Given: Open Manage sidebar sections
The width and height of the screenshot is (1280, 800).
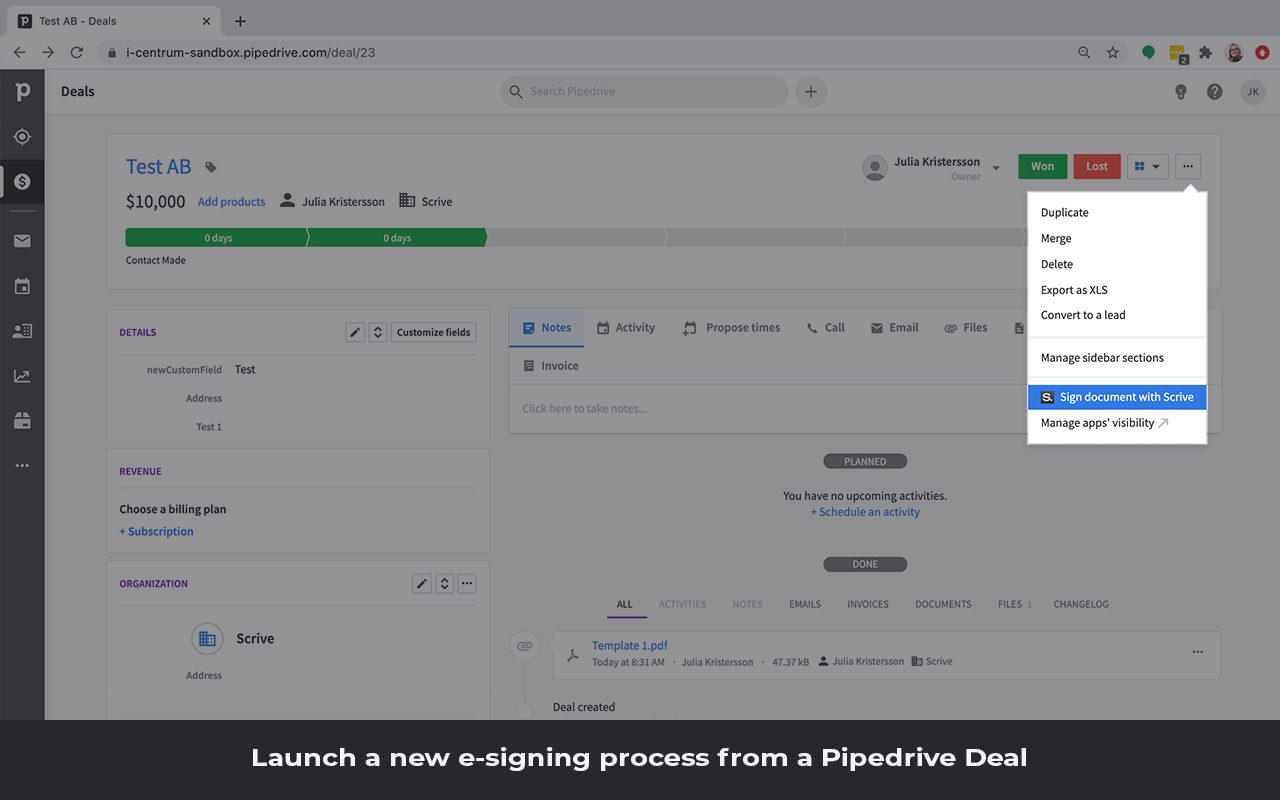Looking at the screenshot, I should pyautogui.click(x=1117, y=358).
